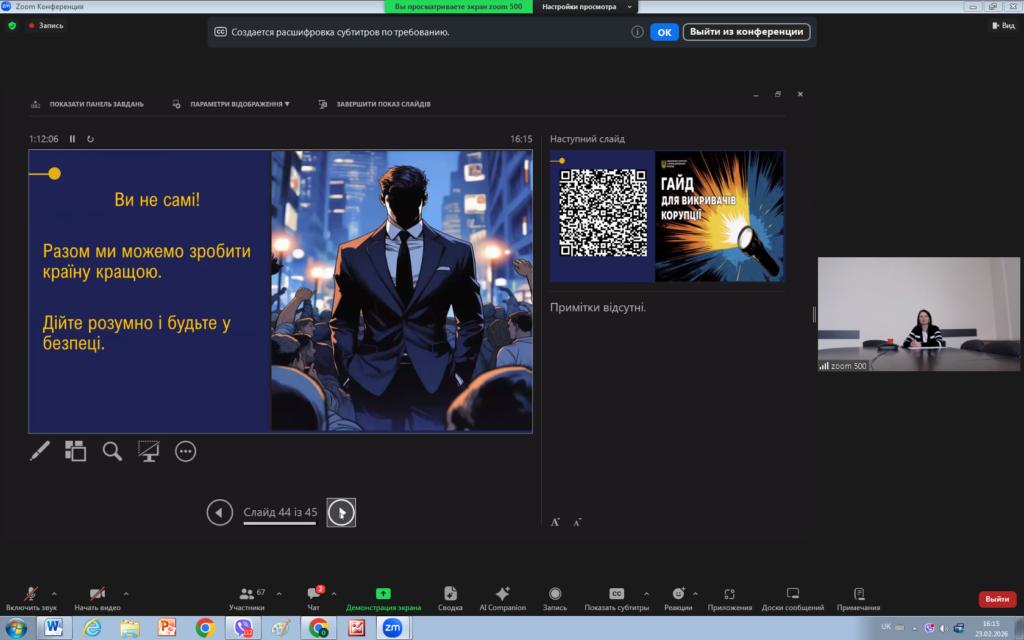Open the see all slides grid
Image resolution: width=1024 pixels, height=640 pixels.
point(76,451)
